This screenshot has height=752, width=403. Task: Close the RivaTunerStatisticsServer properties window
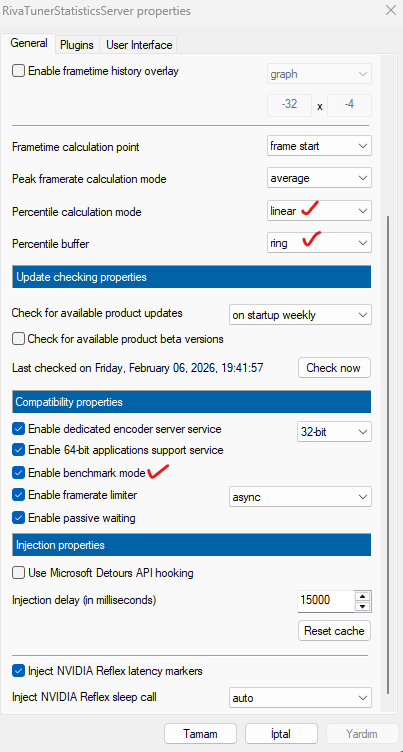(391, 11)
